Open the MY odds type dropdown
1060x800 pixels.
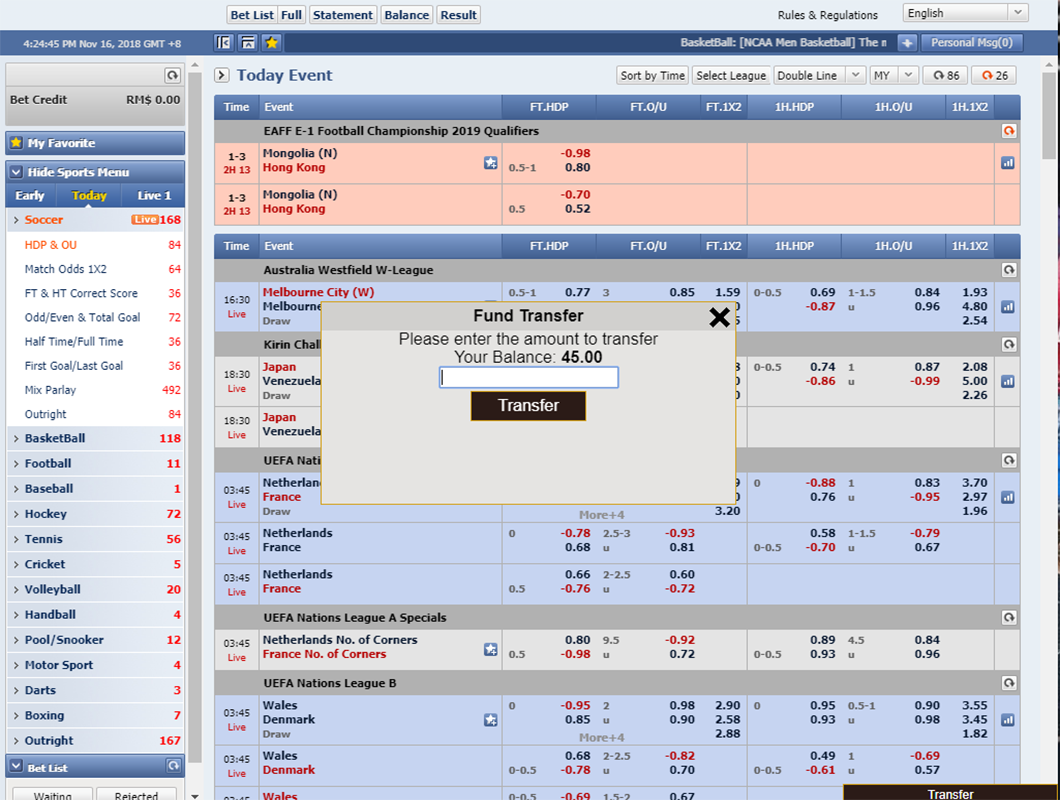pos(893,75)
